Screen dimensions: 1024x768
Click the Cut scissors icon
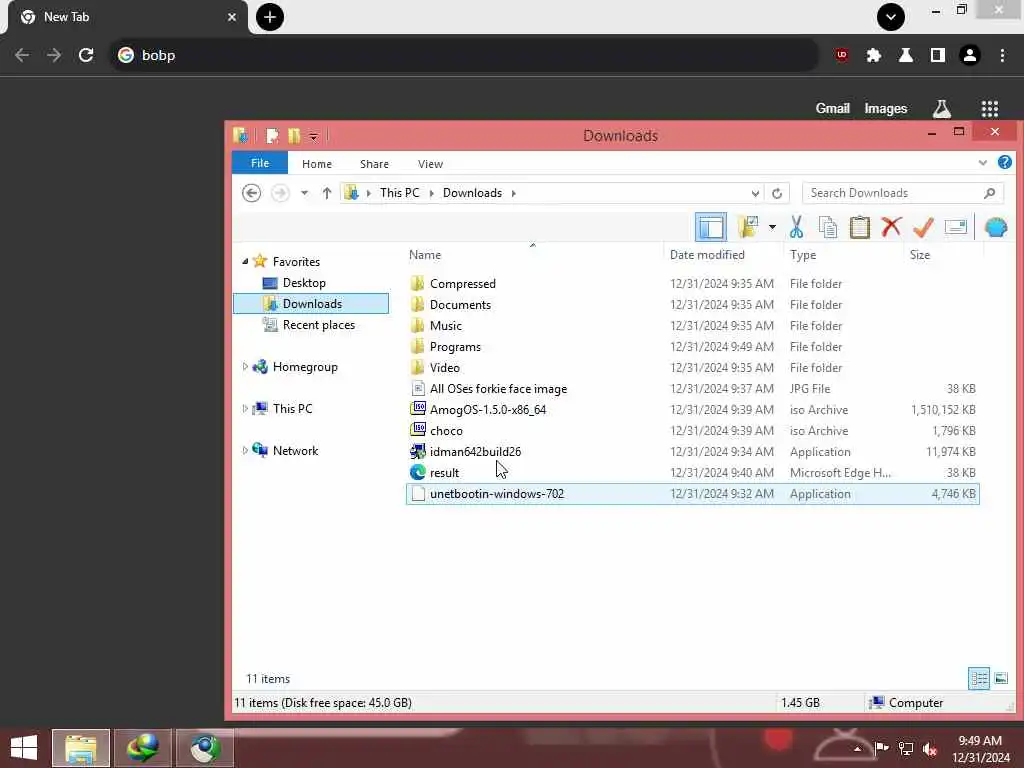[x=796, y=227]
